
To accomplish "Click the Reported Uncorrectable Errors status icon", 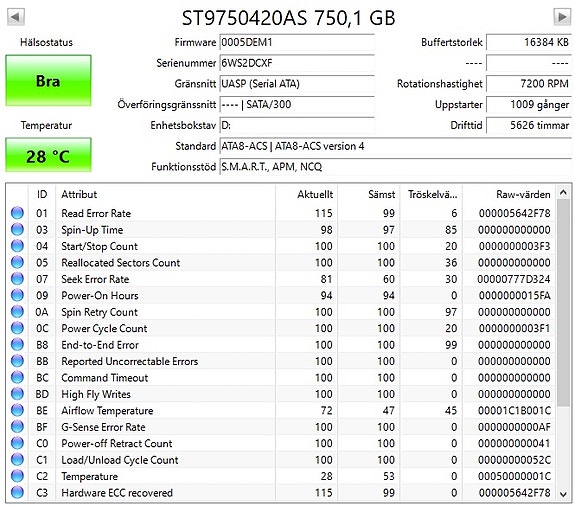I will [x=17, y=361].
